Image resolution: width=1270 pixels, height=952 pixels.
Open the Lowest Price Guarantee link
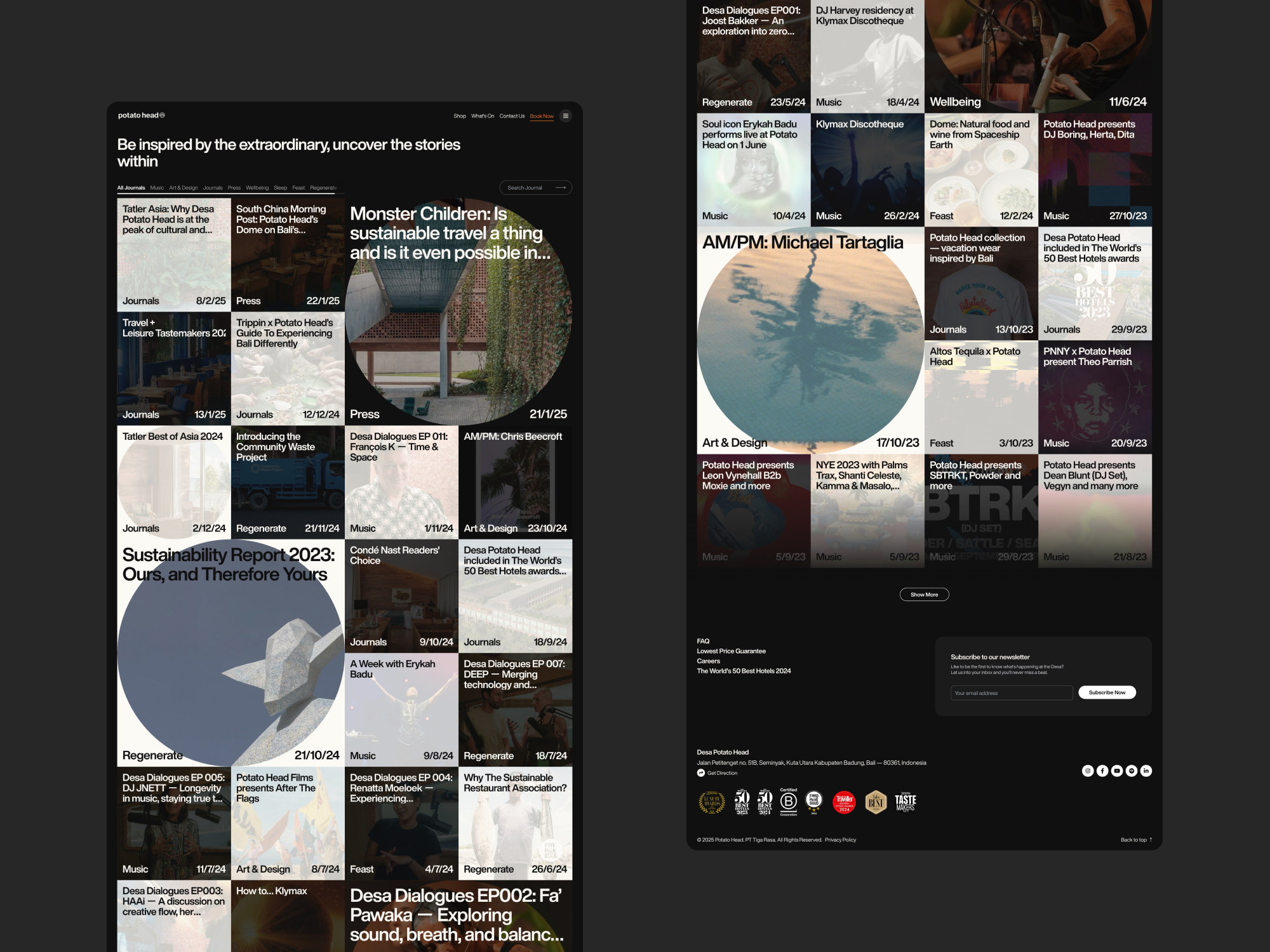pos(731,651)
